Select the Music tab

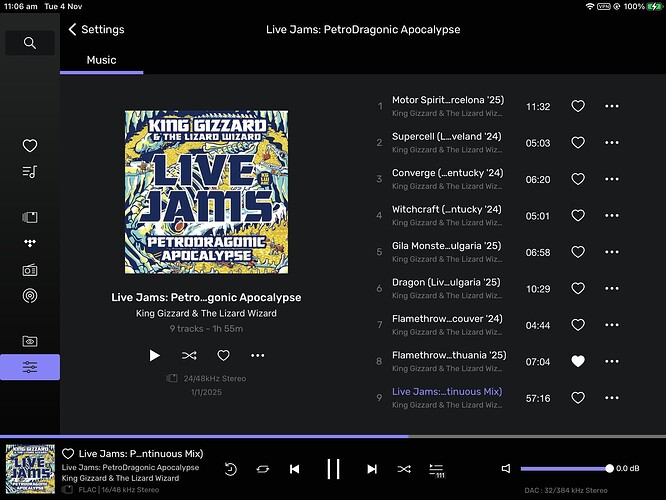102,60
